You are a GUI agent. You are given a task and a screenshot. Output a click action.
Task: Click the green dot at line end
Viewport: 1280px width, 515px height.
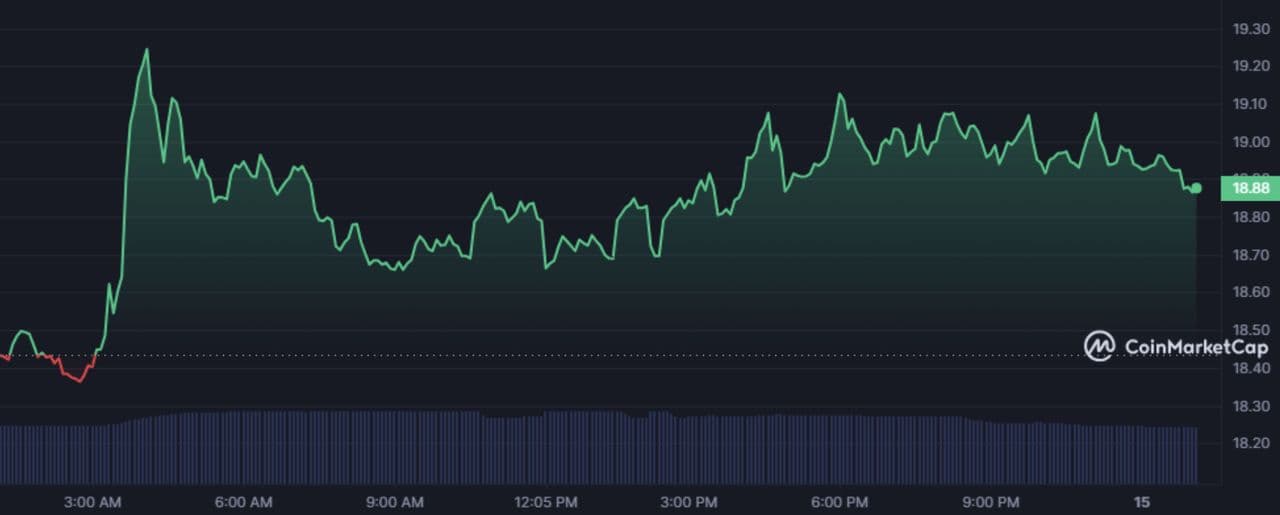(x=1196, y=188)
